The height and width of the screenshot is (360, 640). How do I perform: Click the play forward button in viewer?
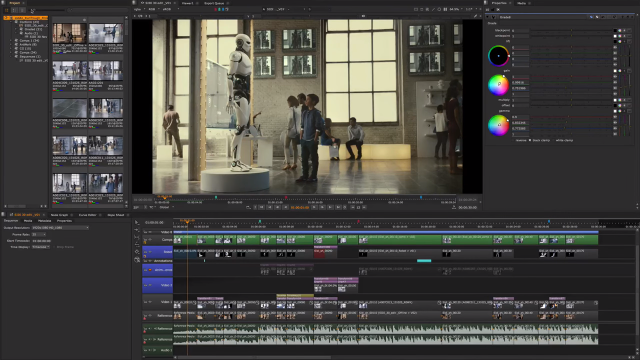pyautogui.click(x=314, y=207)
